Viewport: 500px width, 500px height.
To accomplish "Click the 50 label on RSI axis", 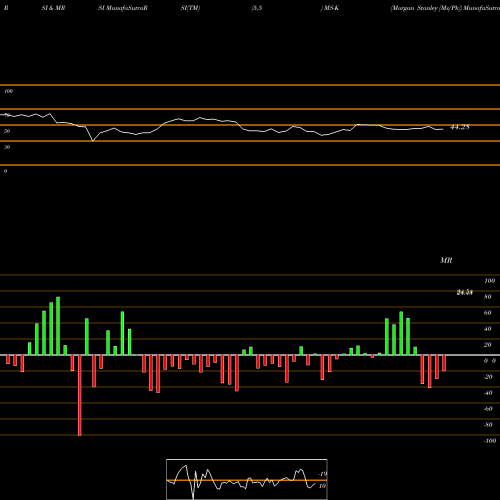I will coord(7,131).
